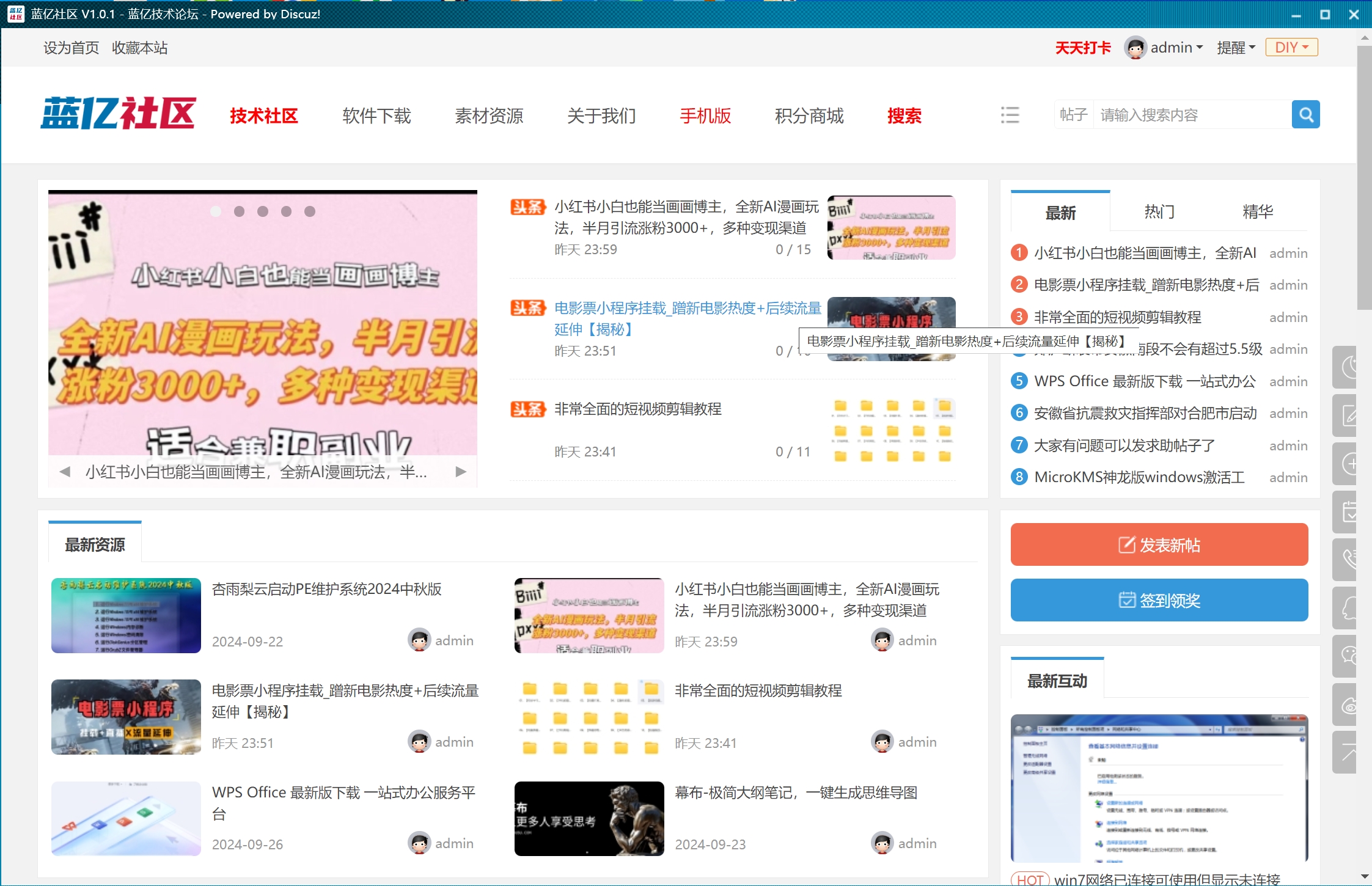Click the 签到领奖 button
The image size is (1372, 886).
click(x=1159, y=600)
